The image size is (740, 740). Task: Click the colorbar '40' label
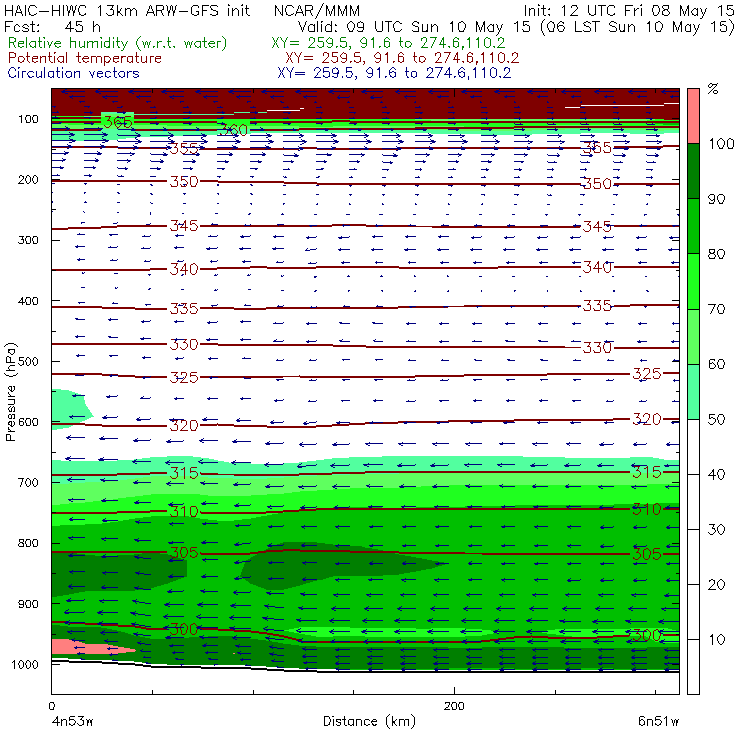716,474
